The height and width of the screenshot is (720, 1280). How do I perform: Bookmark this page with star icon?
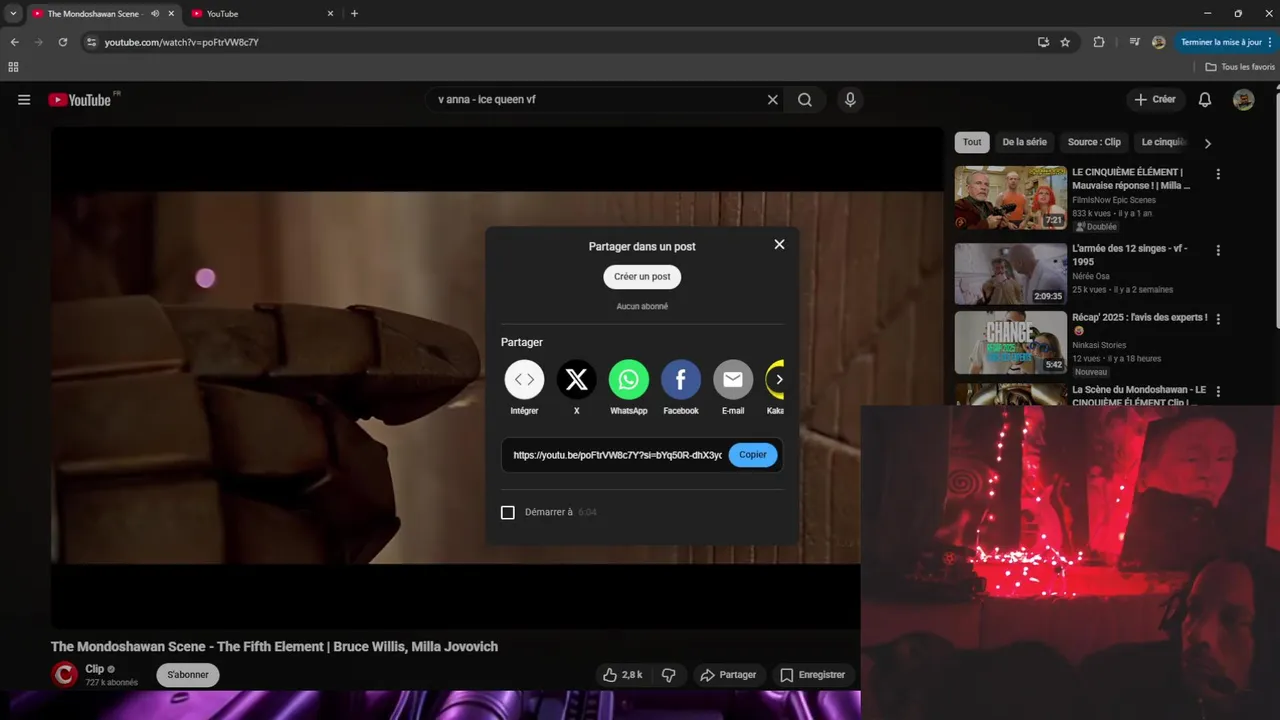tap(1065, 42)
